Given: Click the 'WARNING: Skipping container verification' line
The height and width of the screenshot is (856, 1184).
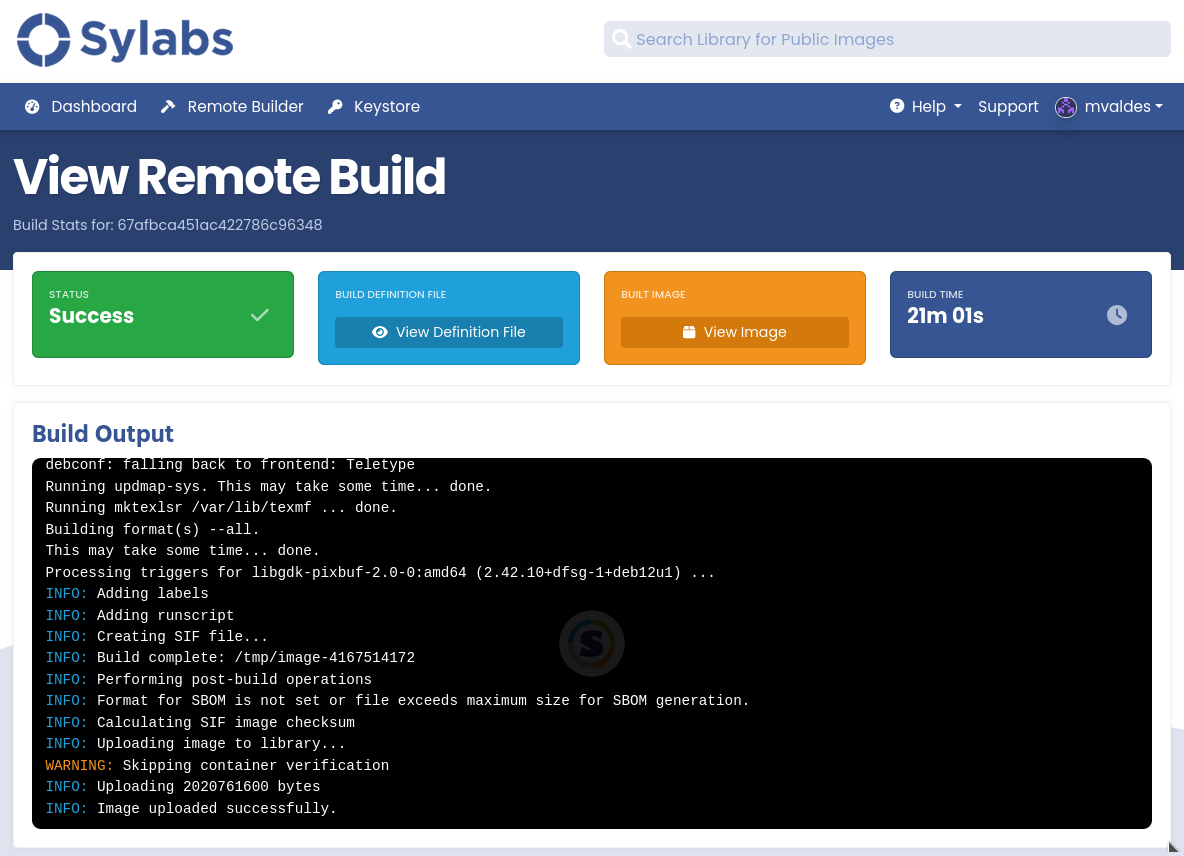Looking at the screenshot, I should (217, 765).
